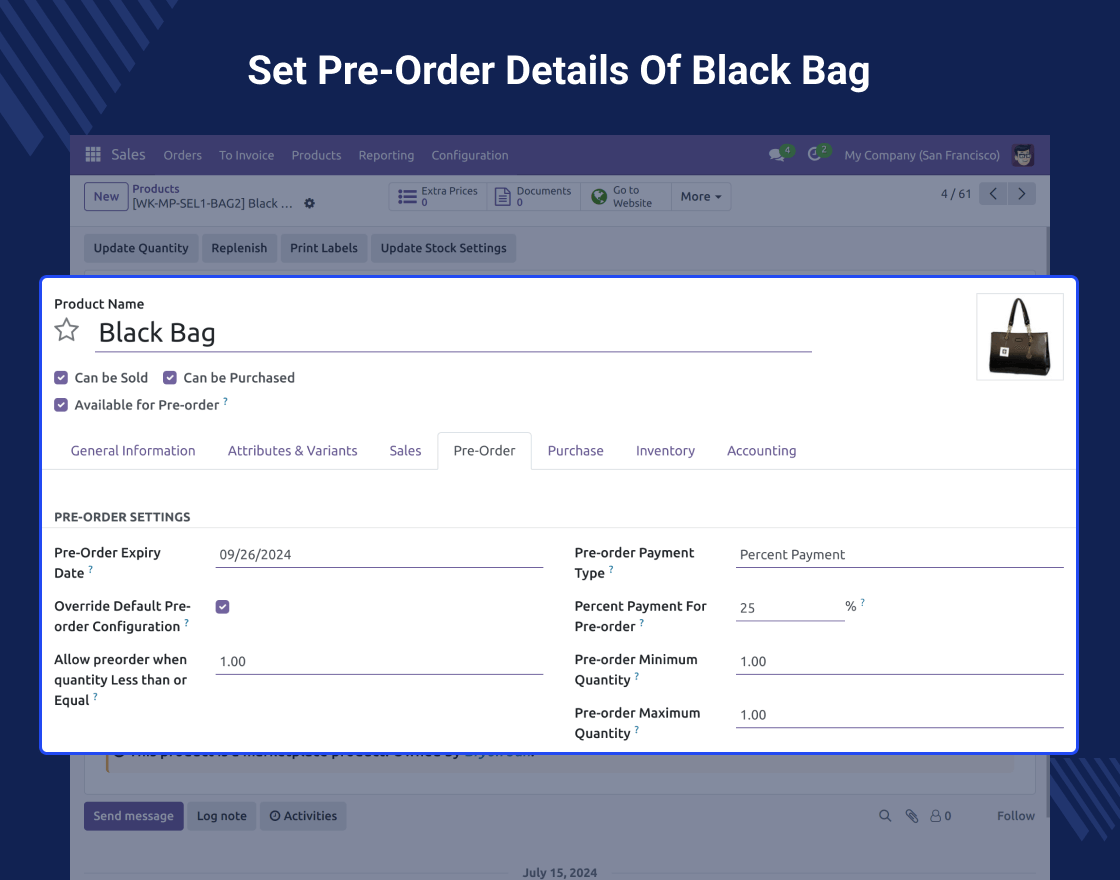Image resolution: width=1120 pixels, height=880 pixels.
Task: Click Send message button
Action: pos(134,816)
